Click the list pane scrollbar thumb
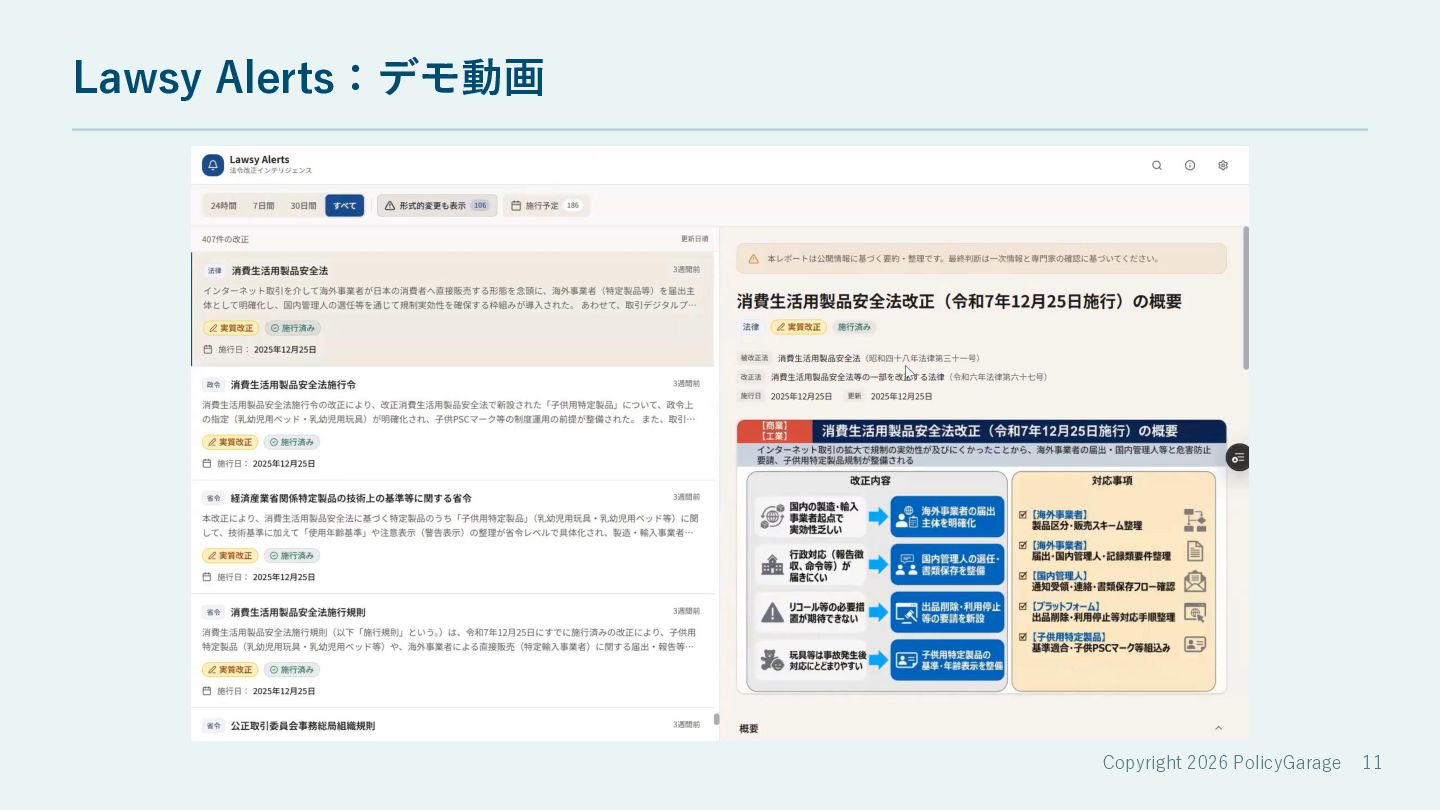1440x810 pixels. tap(716, 719)
